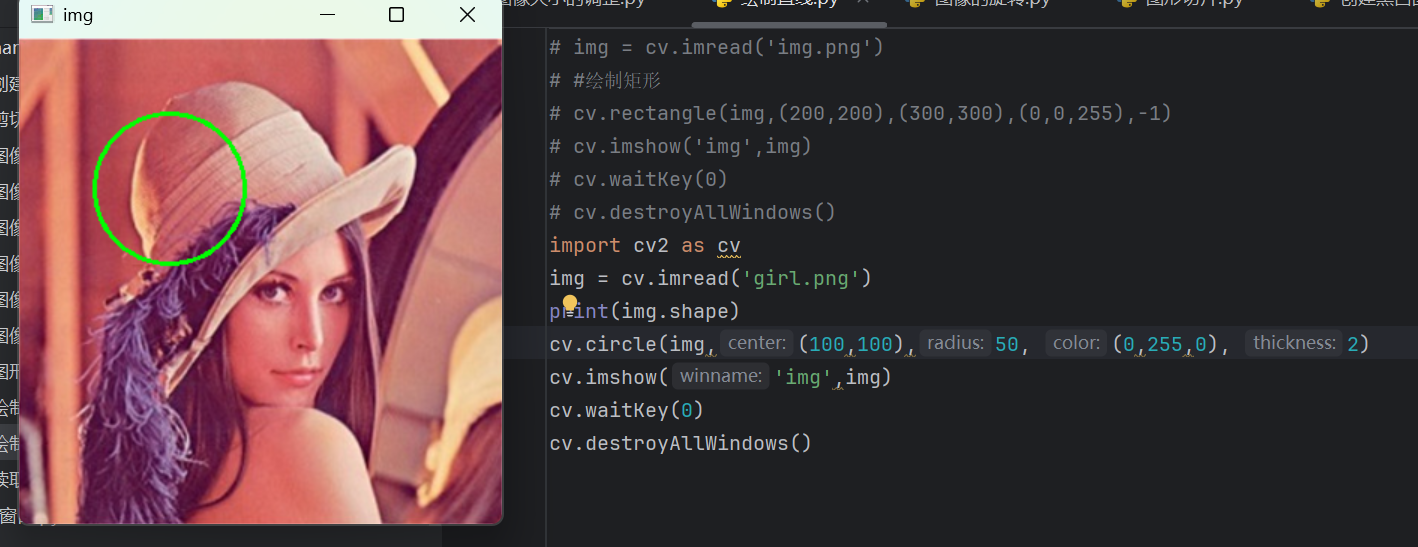Click the '# #绘制矩形' comment line

pos(605,80)
